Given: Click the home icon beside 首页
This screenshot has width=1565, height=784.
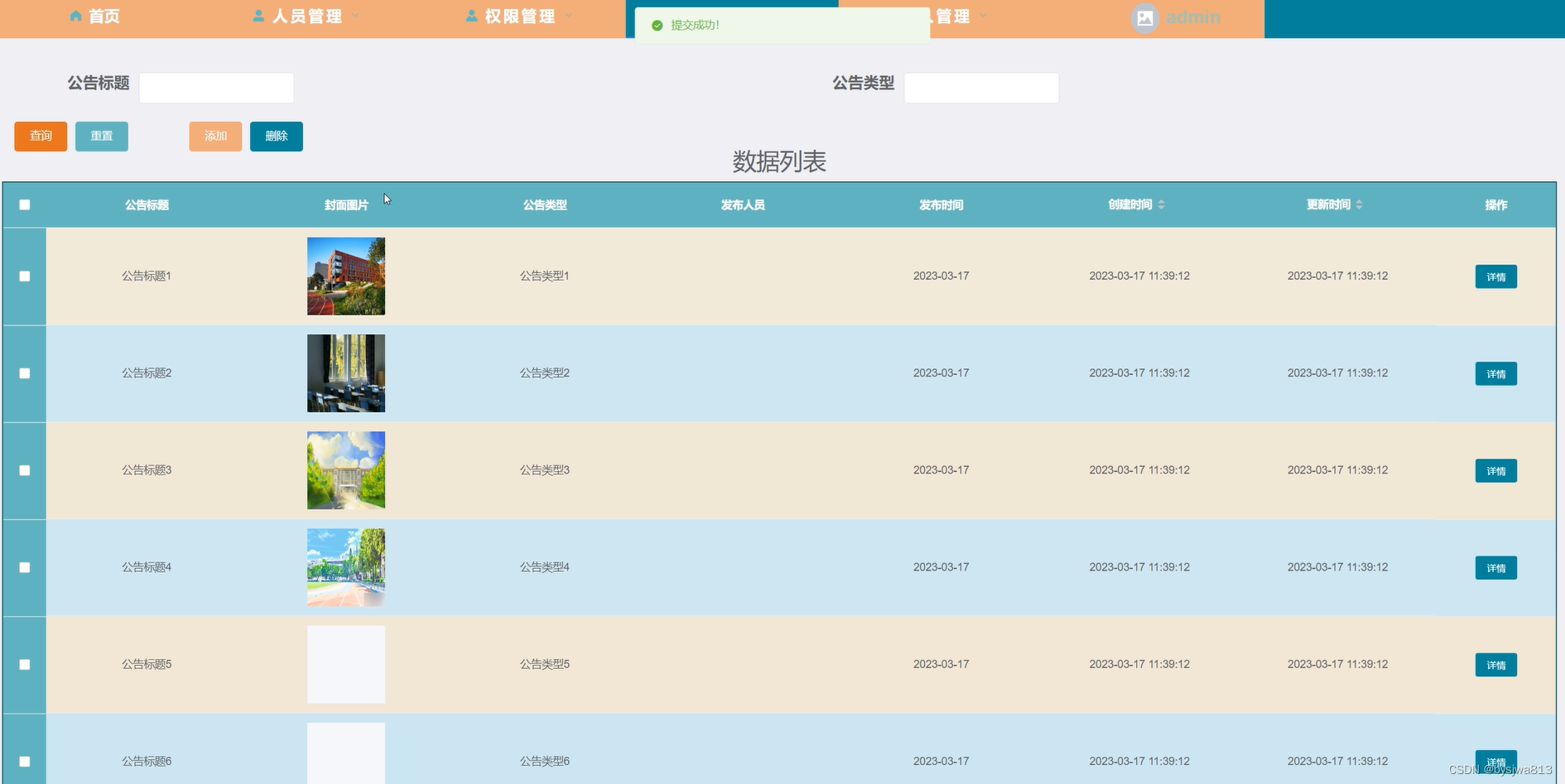Looking at the screenshot, I should click(76, 17).
